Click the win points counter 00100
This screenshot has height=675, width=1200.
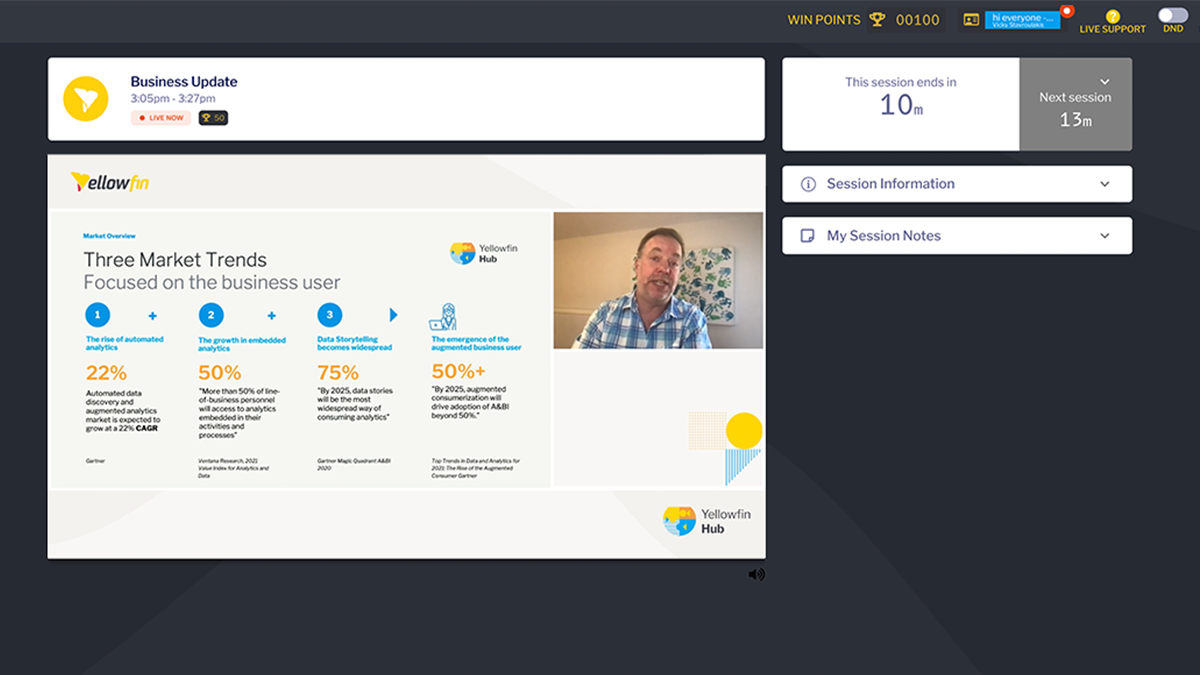pos(918,20)
